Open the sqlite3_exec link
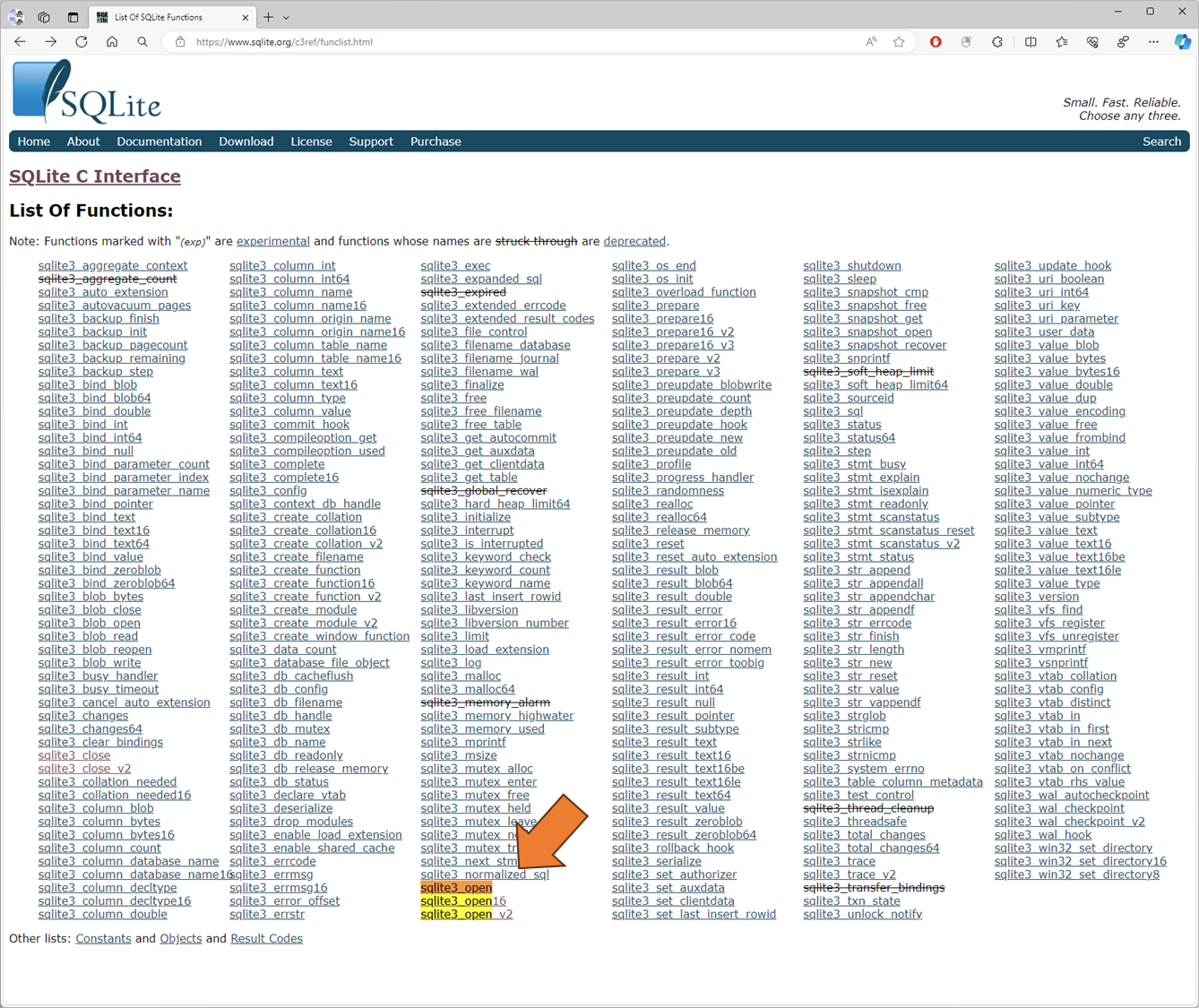 click(455, 266)
